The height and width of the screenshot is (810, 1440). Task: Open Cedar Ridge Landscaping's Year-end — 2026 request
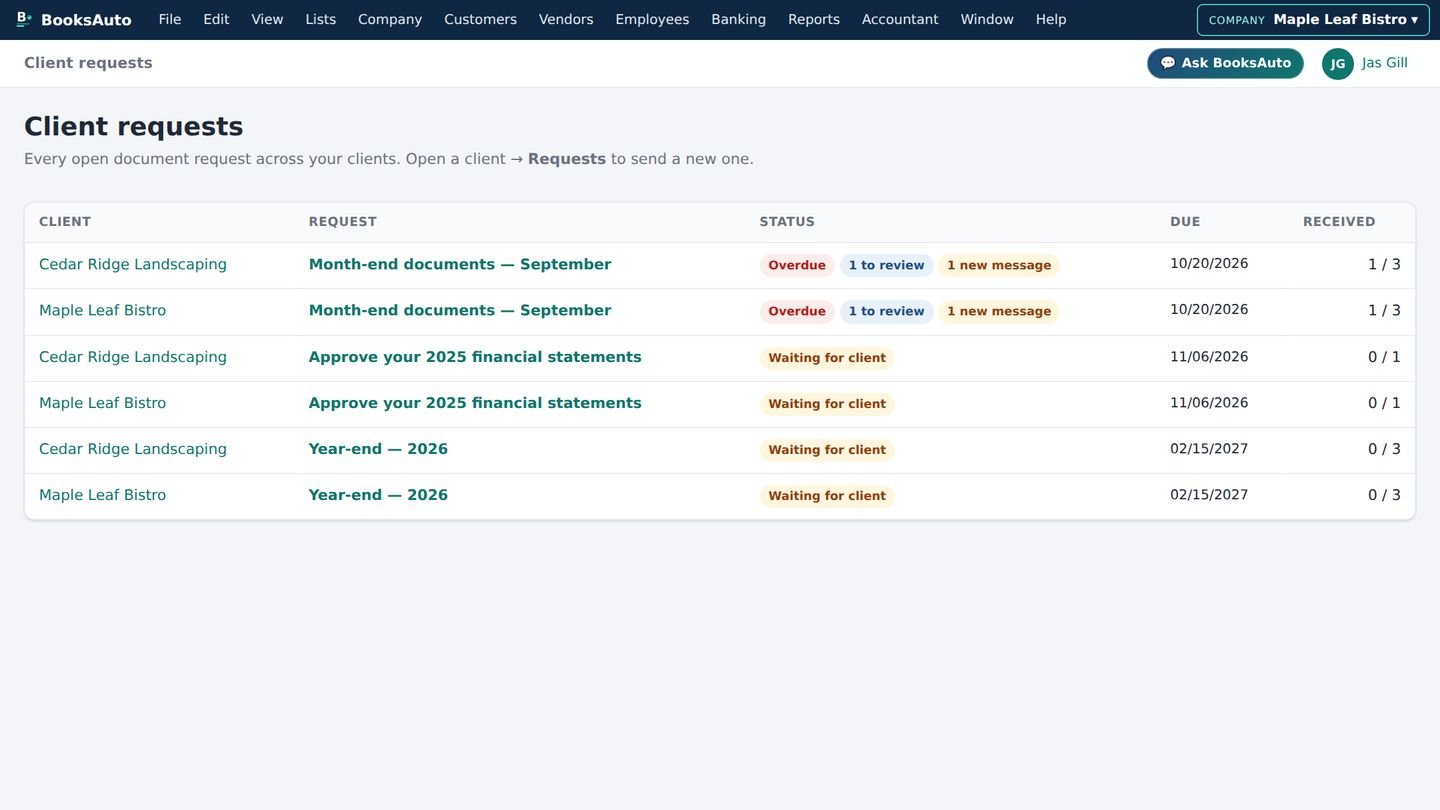[378, 449]
